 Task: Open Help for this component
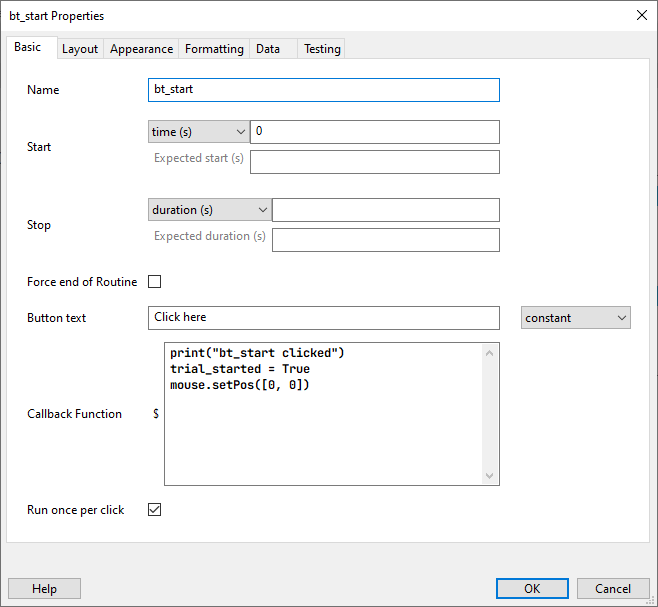[x=44, y=589]
